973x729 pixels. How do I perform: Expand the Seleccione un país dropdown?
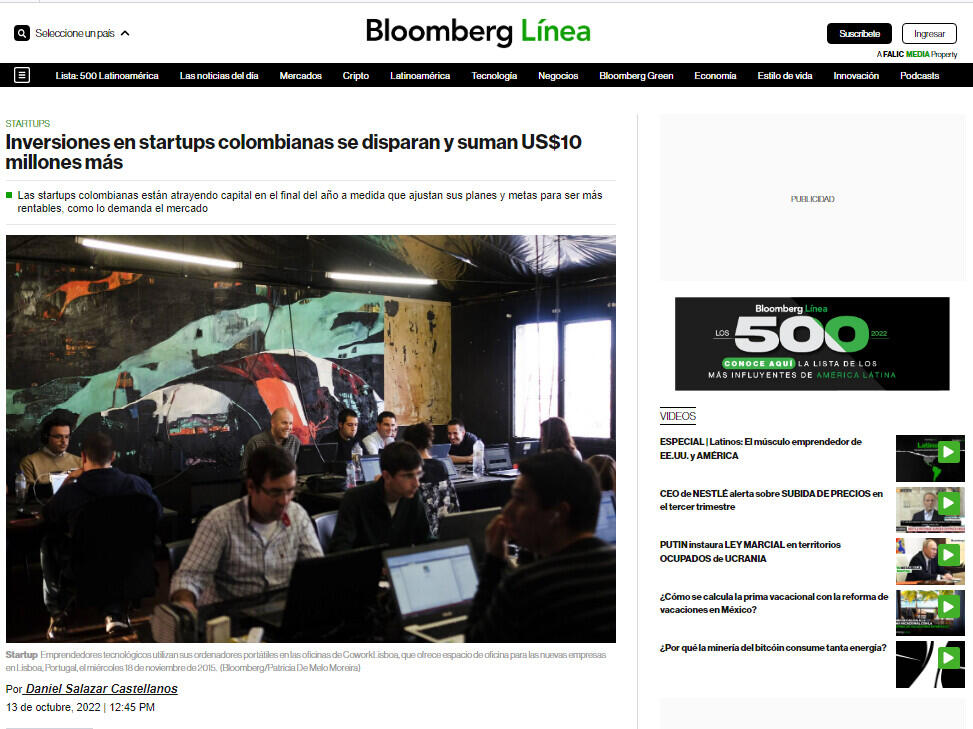click(x=75, y=34)
